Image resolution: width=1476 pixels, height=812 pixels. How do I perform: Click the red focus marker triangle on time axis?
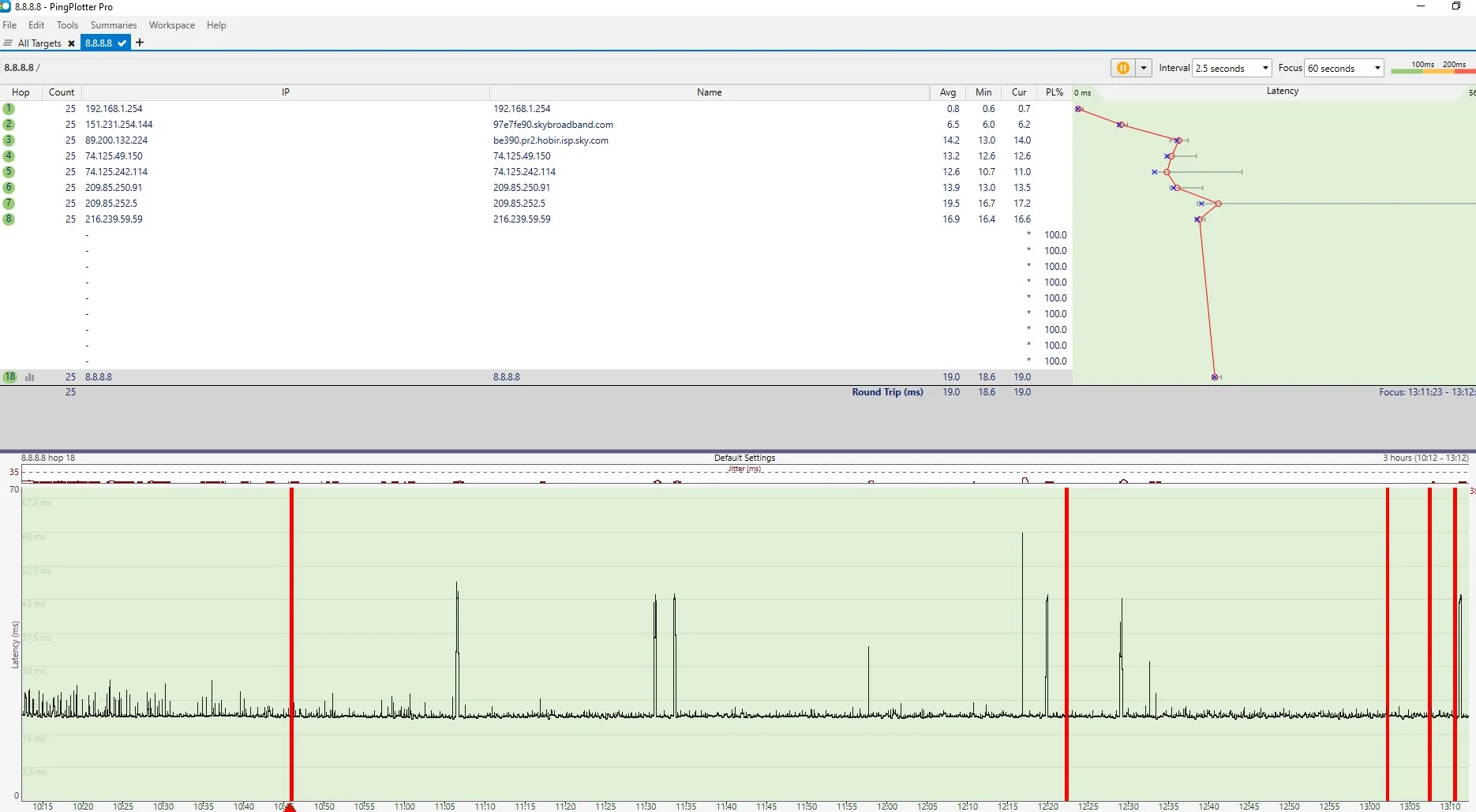[290, 807]
